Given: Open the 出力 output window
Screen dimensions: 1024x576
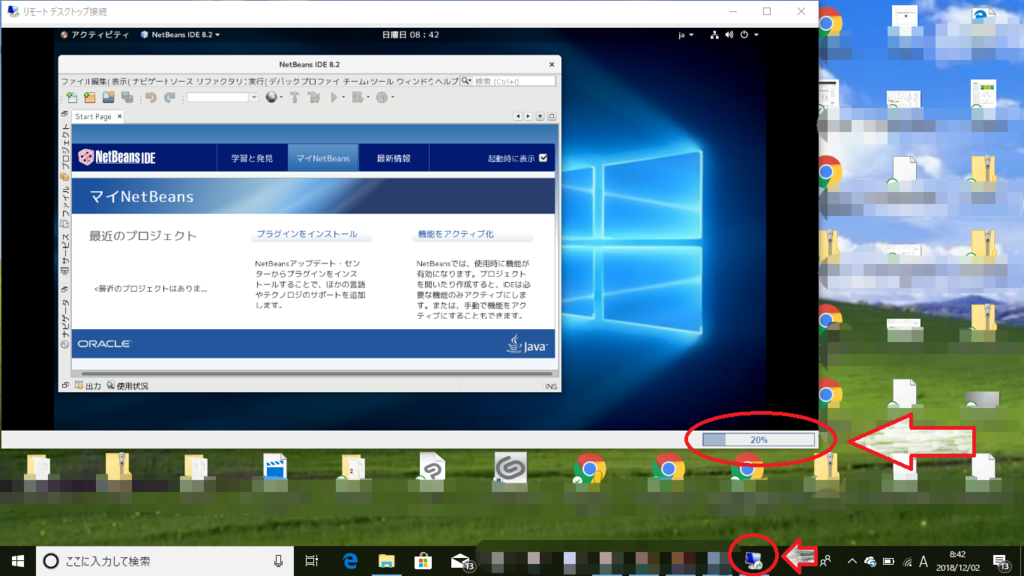Looking at the screenshot, I should pyautogui.click(x=88, y=386).
